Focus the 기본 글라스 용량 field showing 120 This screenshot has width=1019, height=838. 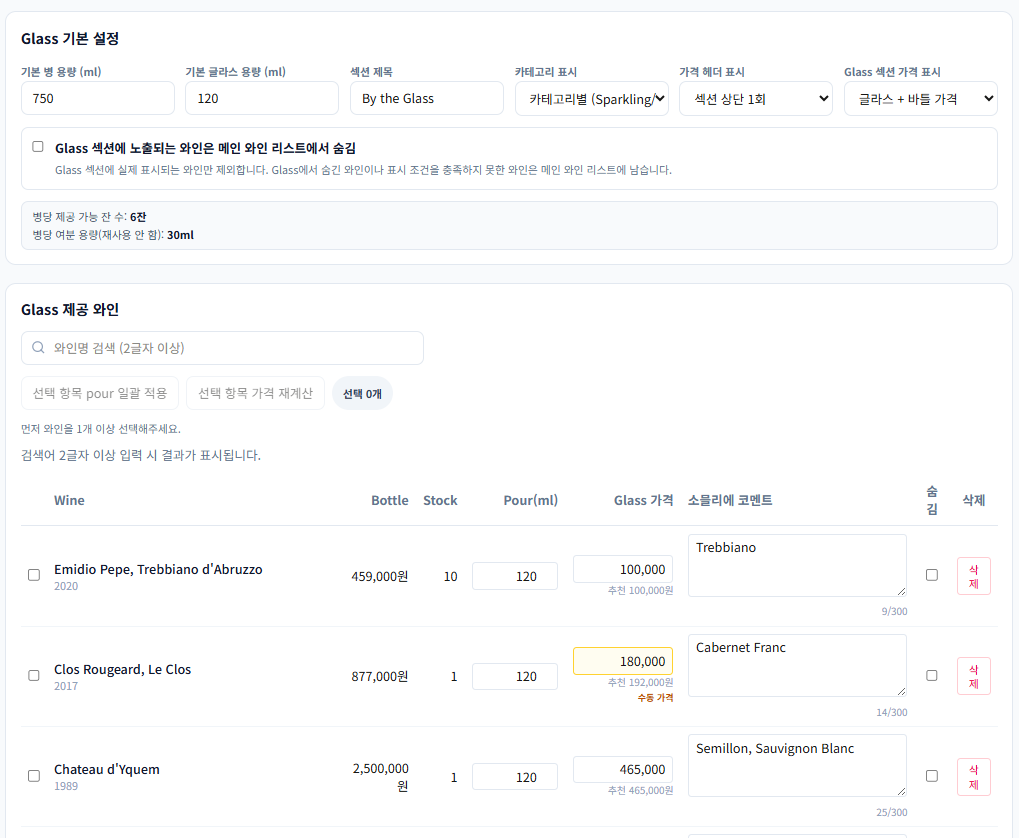pyautogui.click(x=262, y=98)
